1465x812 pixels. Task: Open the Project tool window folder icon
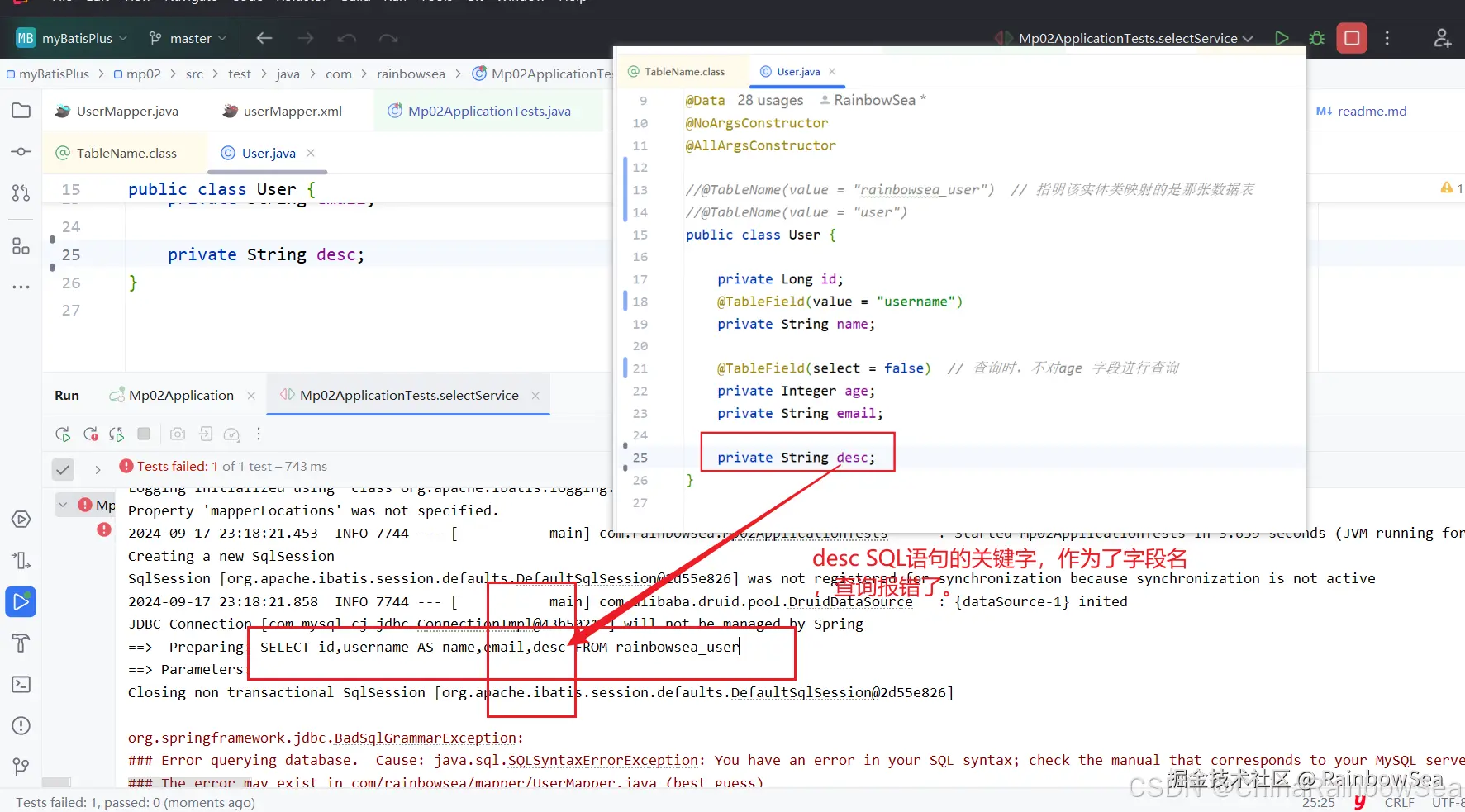pyautogui.click(x=21, y=111)
